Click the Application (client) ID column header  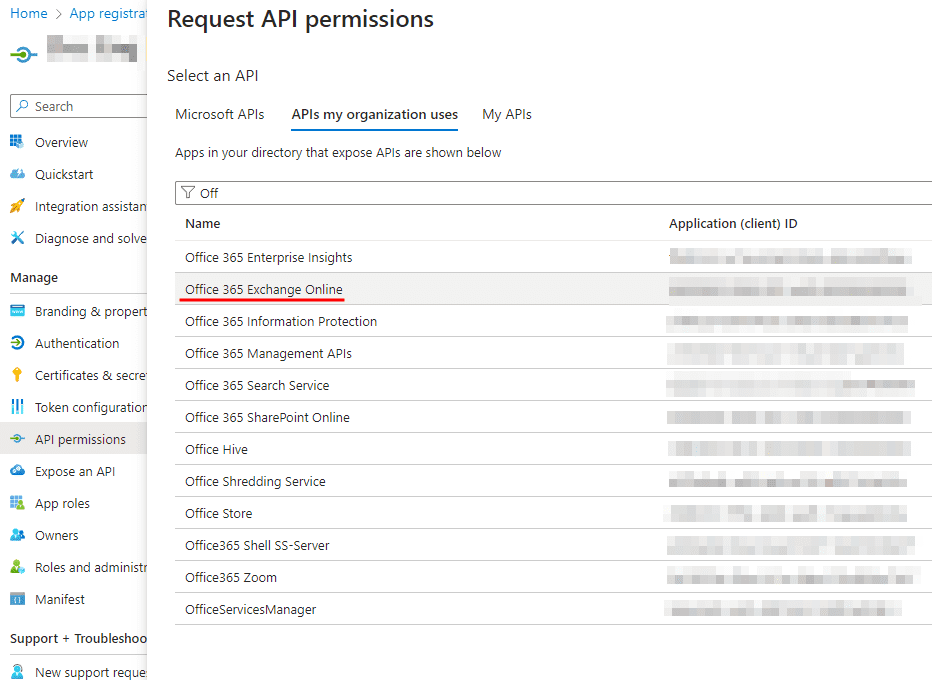tap(733, 223)
